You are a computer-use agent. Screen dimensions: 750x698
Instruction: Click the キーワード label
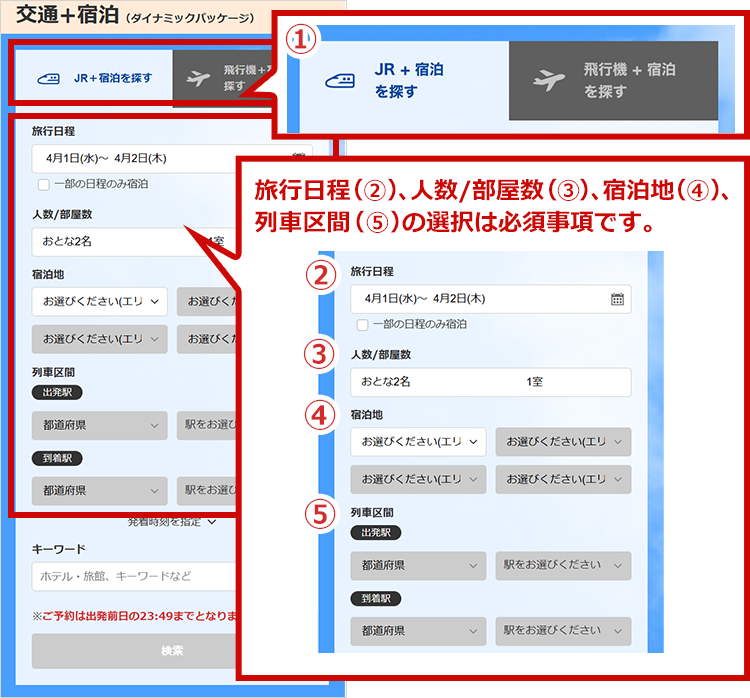click(59, 549)
